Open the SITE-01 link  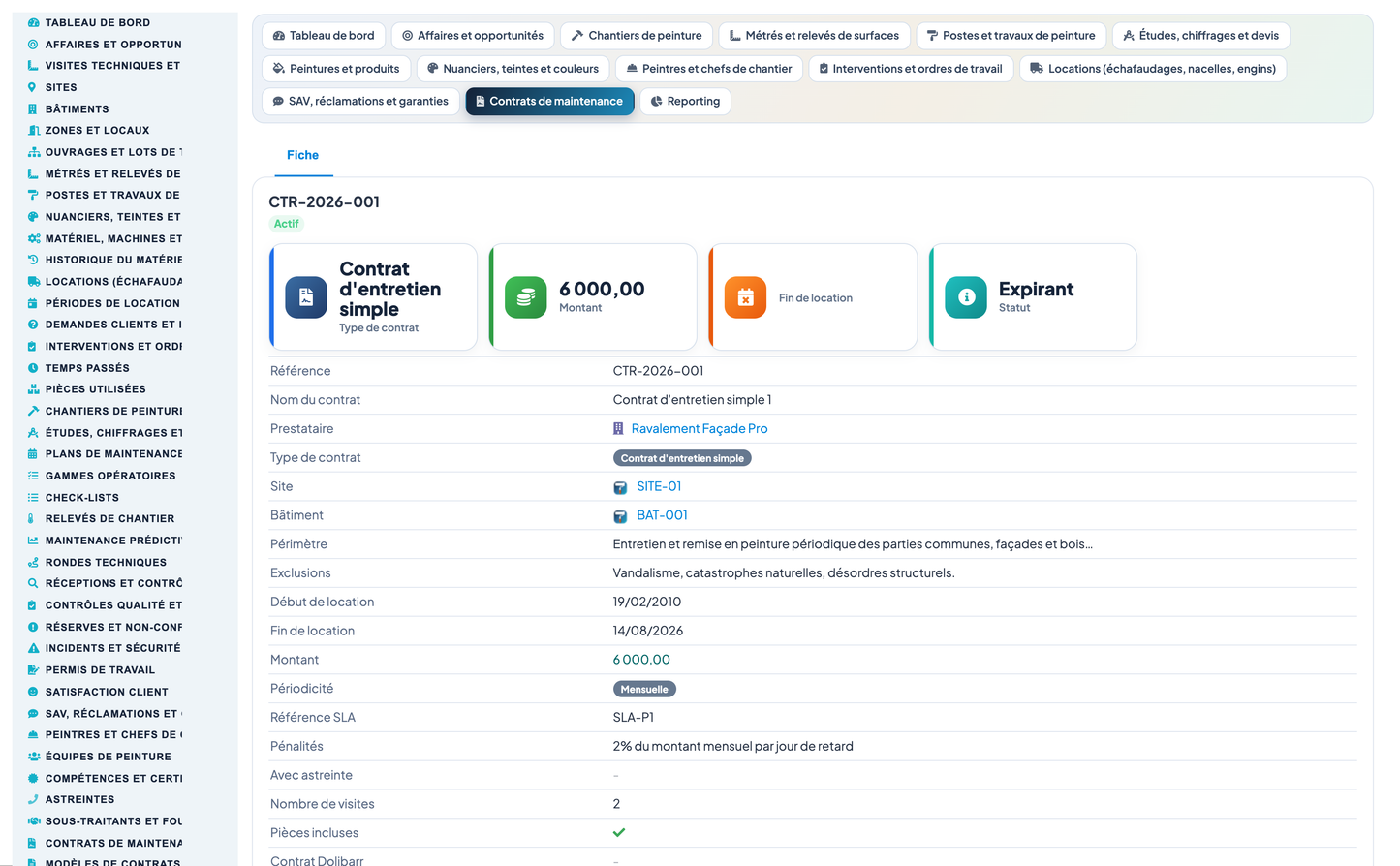(659, 486)
